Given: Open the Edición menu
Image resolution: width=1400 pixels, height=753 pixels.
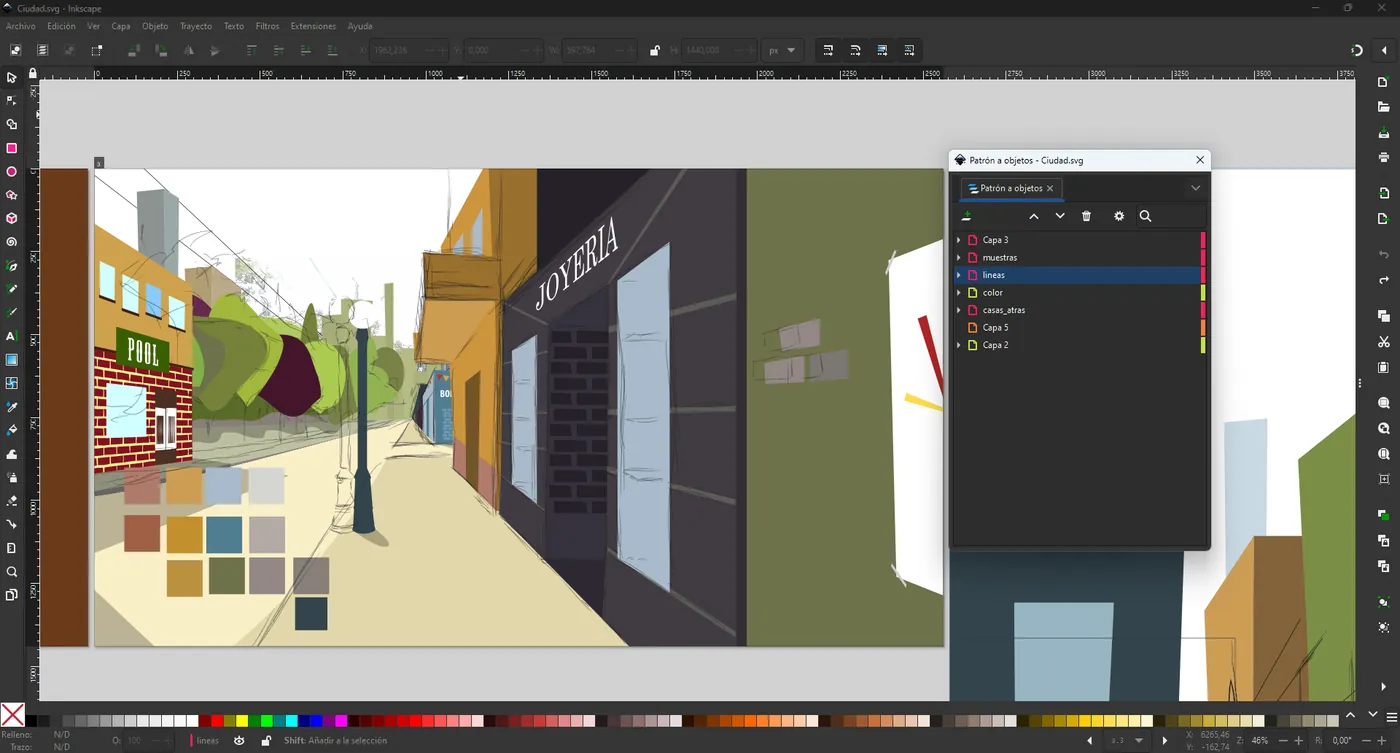Looking at the screenshot, I should 61,26.
